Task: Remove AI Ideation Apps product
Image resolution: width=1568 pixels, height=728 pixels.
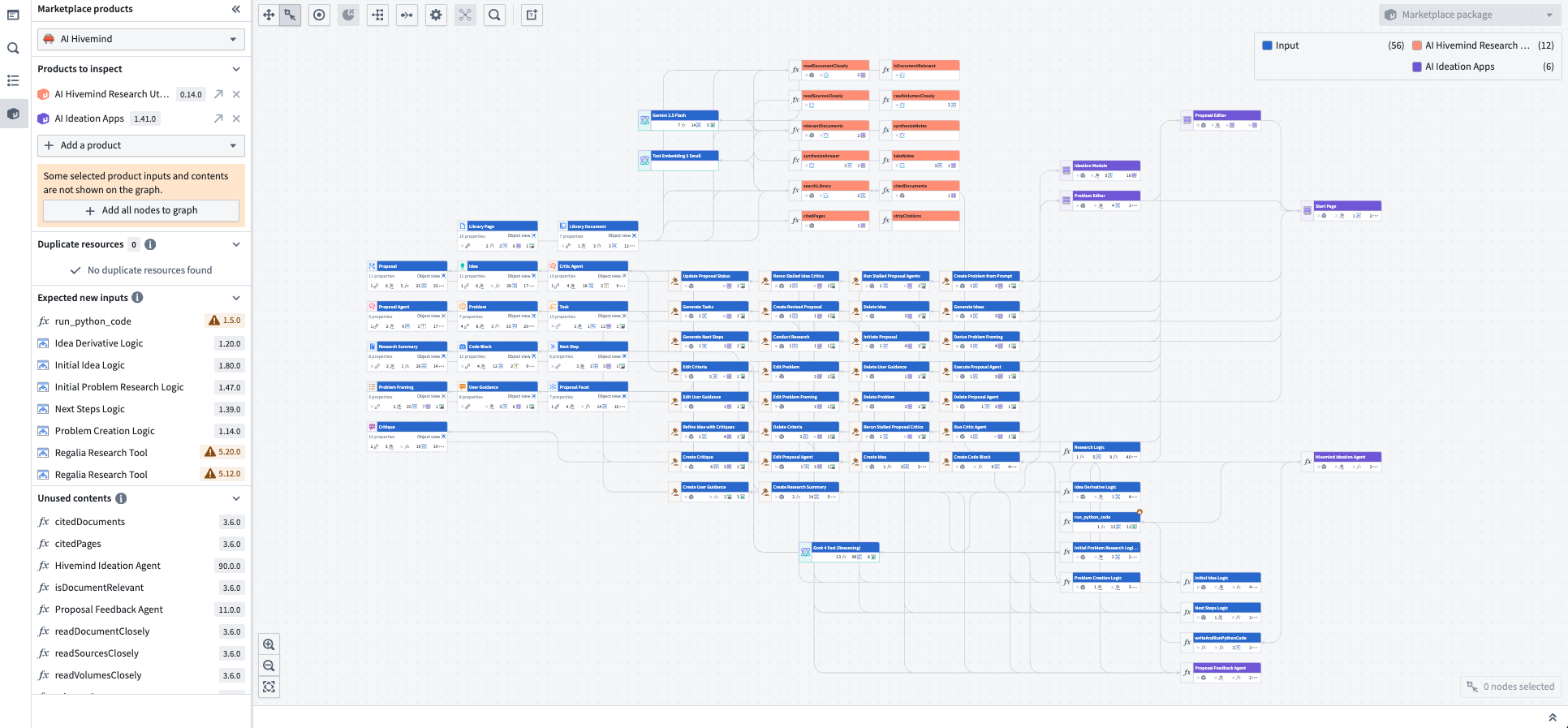Action: (236, 118)
